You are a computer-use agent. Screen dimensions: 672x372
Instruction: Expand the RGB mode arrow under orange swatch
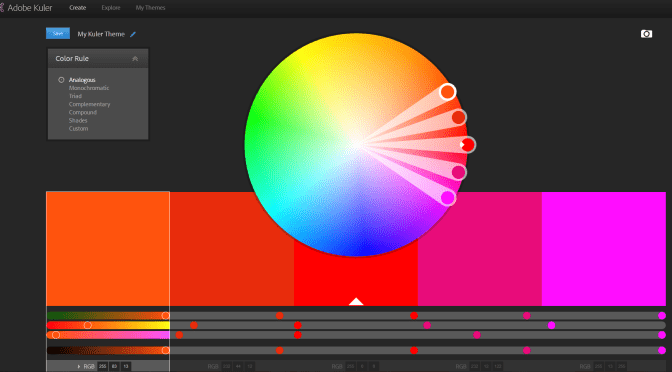[79, 366]
